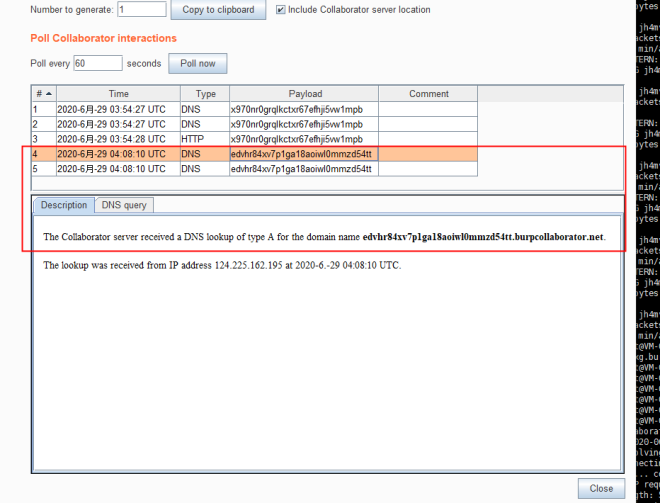Sort interactions by Time column header
Viewport: 660px width, 503px height.
point(118,94)
